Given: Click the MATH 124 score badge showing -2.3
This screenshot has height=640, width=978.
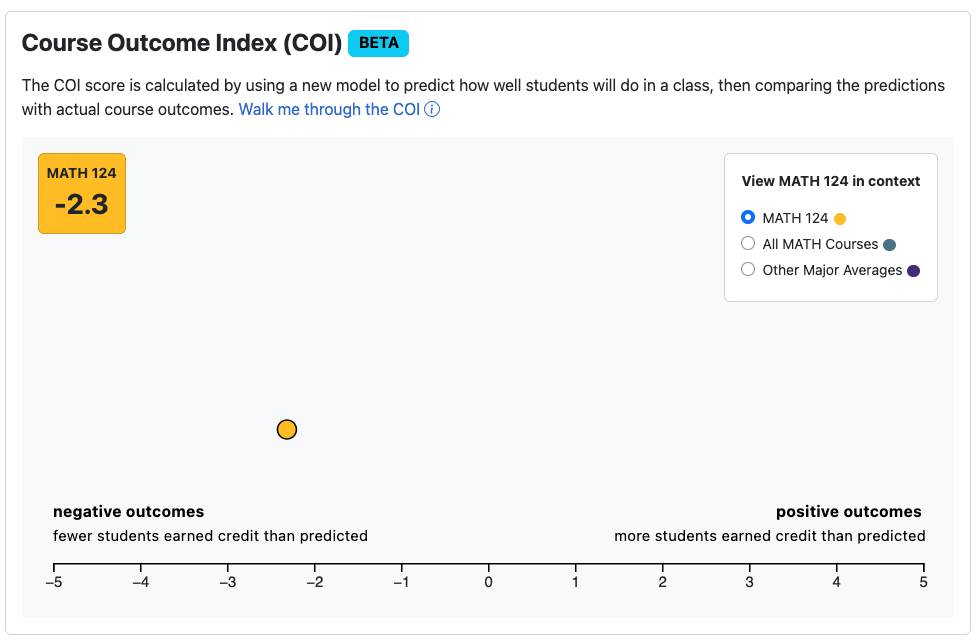Looking at the screenshot, I should coord(81,193).
